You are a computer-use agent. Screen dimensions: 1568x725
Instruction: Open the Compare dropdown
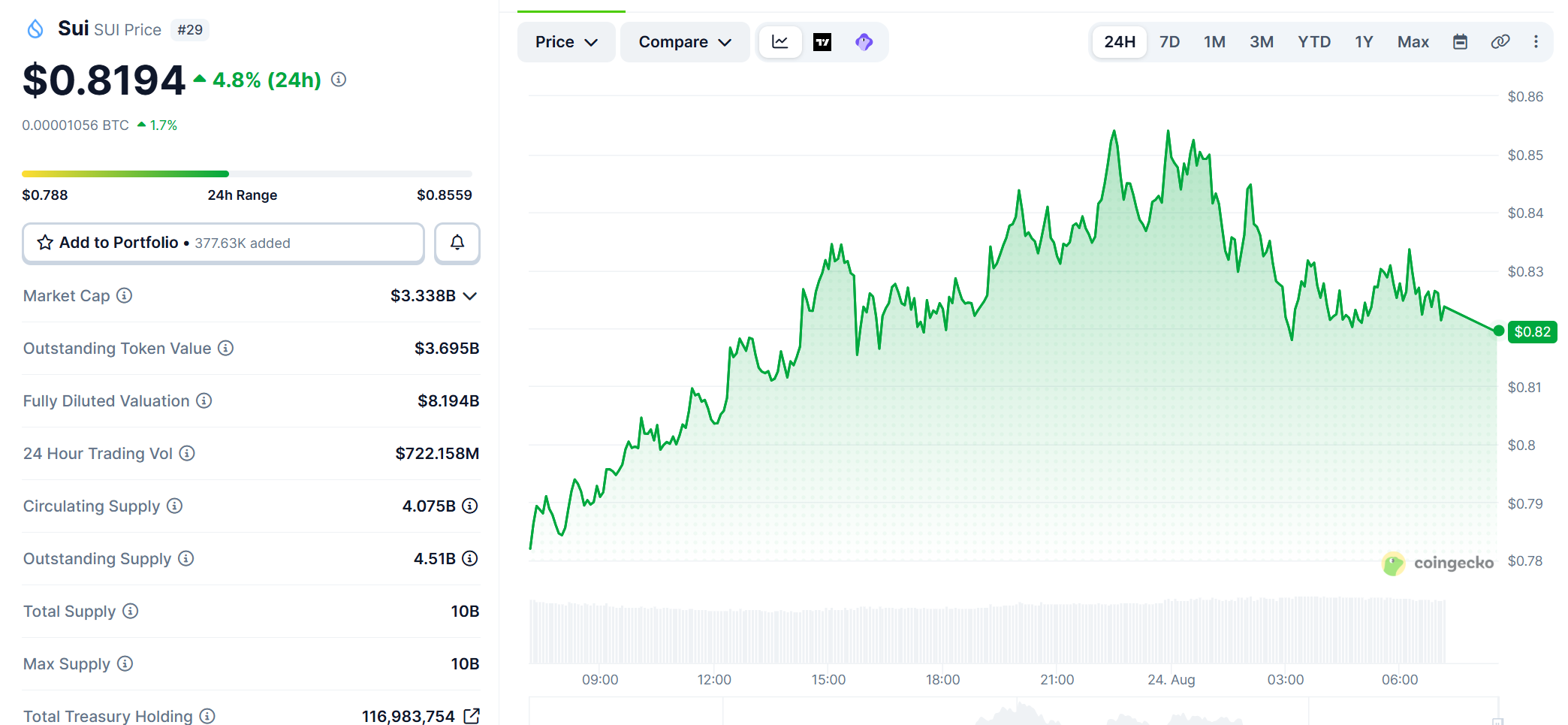[685, 42]
